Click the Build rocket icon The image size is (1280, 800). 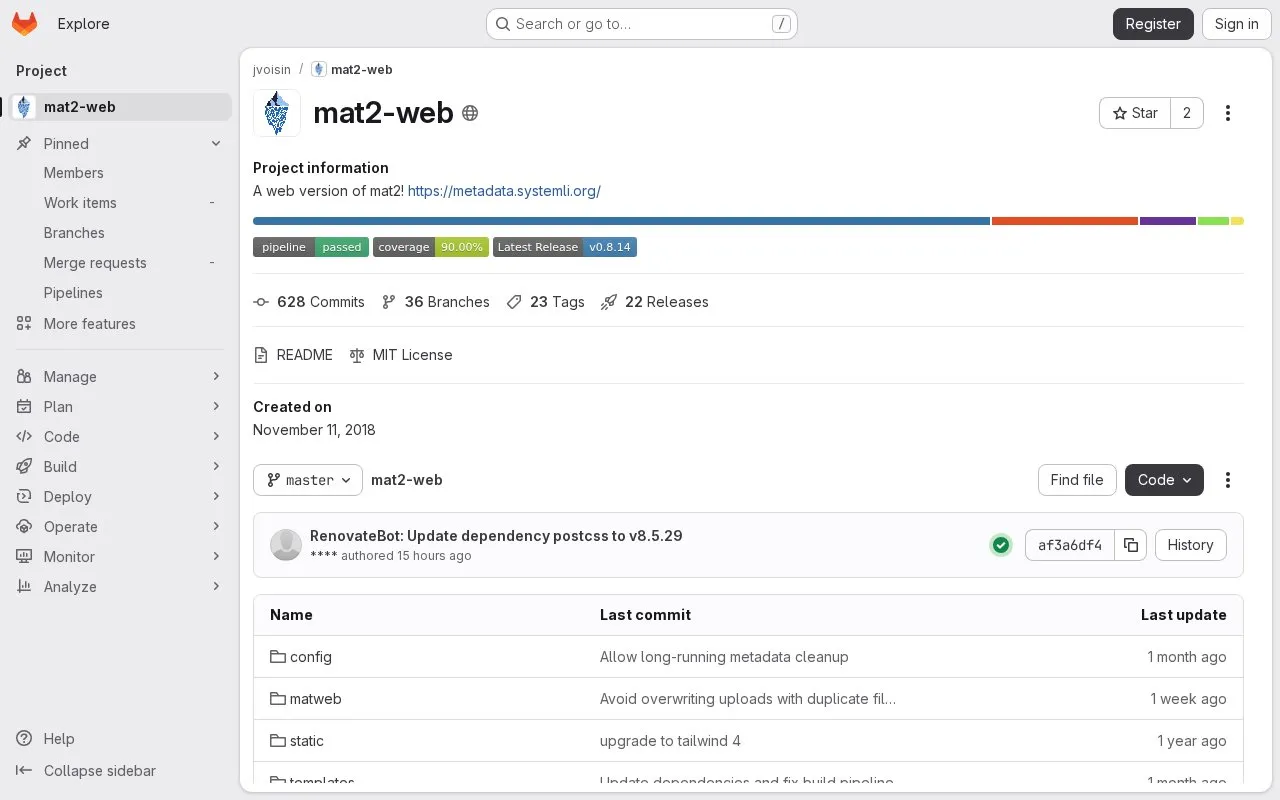[24, 467]
